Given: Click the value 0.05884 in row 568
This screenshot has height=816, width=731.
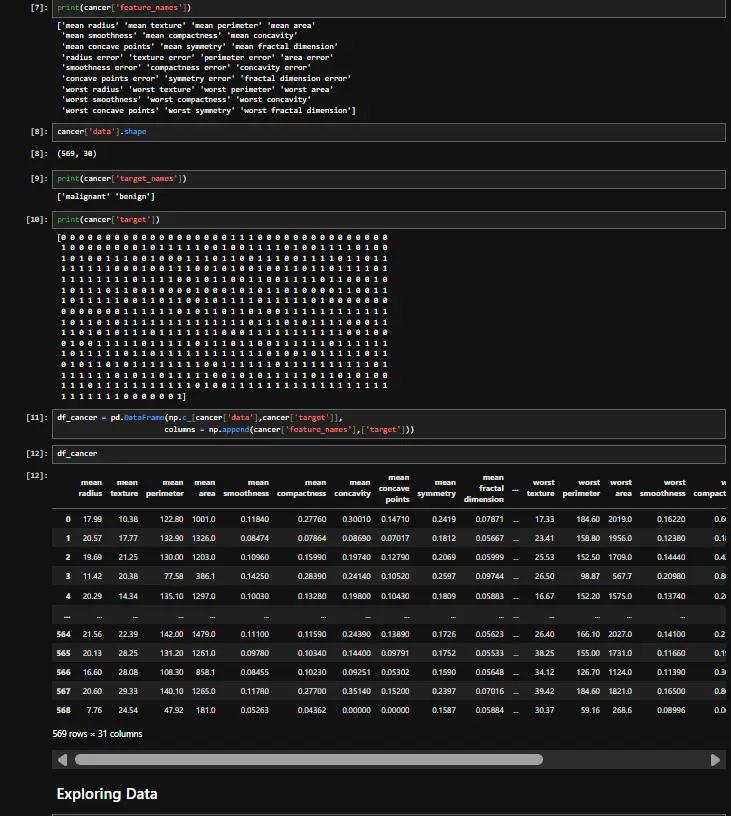Looking at the screenshot, I should click(490, 710).
